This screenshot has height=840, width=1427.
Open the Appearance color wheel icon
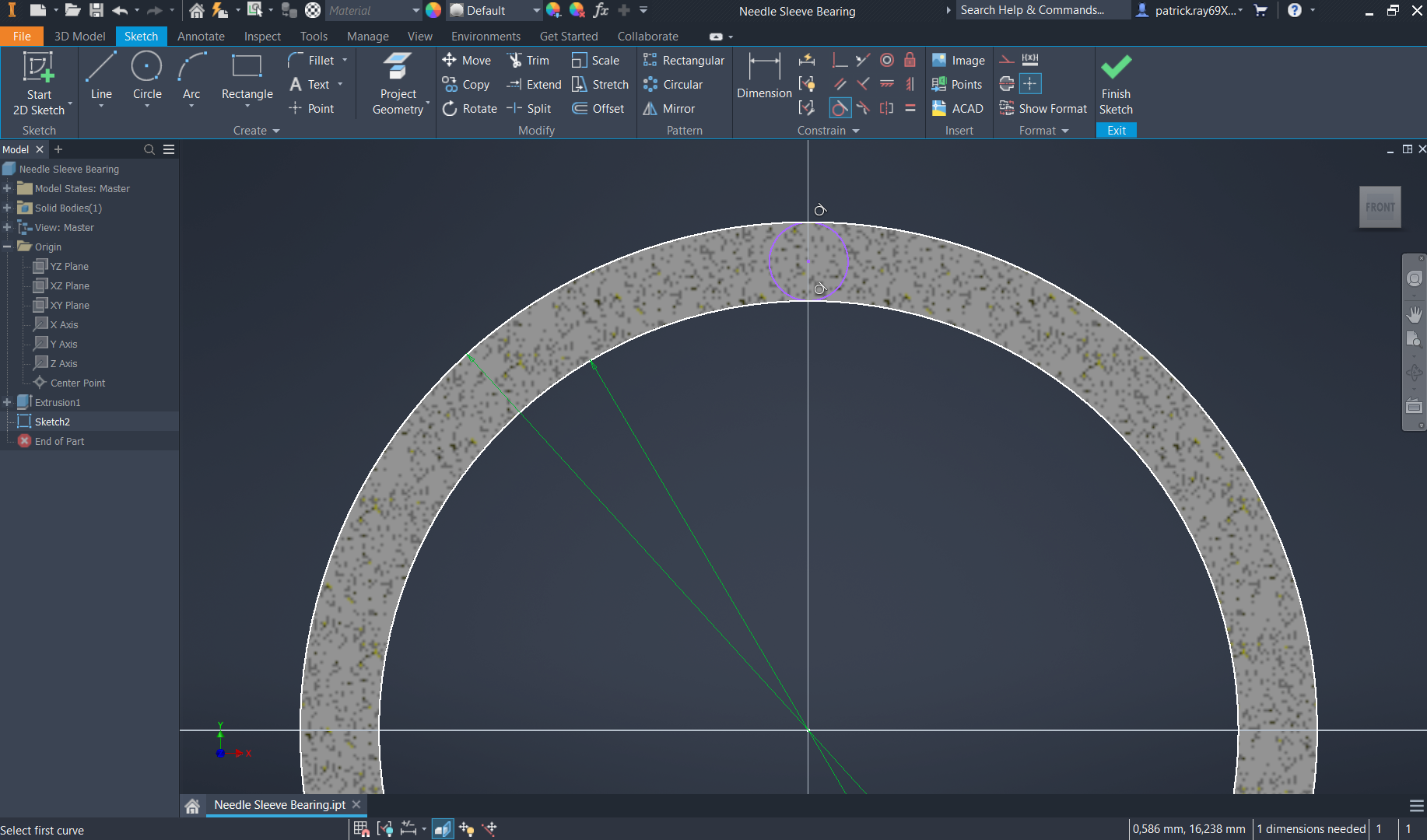pos(433,11)
